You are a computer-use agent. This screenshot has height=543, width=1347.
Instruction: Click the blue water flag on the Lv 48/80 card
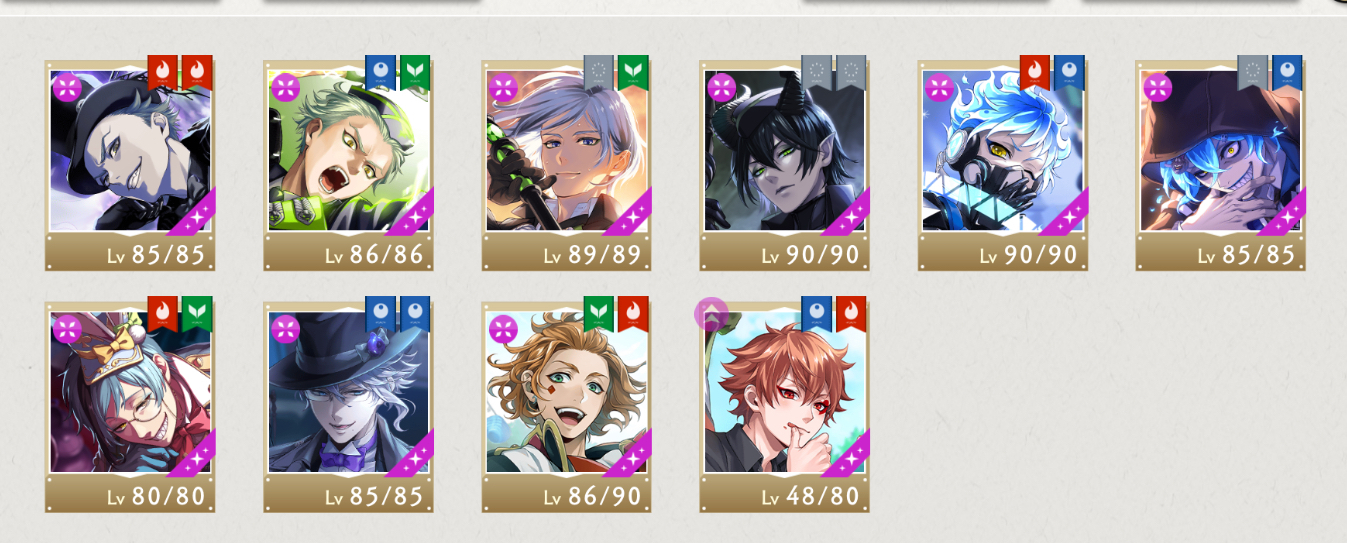pyautogui.click(x=817, y=313)
